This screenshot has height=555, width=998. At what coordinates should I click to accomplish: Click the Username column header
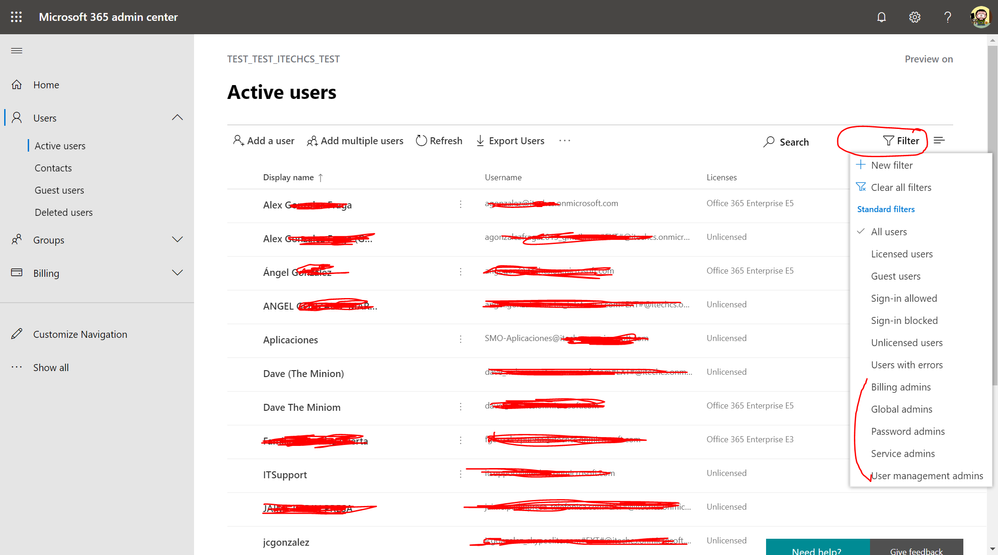click(x=503, y=178)
